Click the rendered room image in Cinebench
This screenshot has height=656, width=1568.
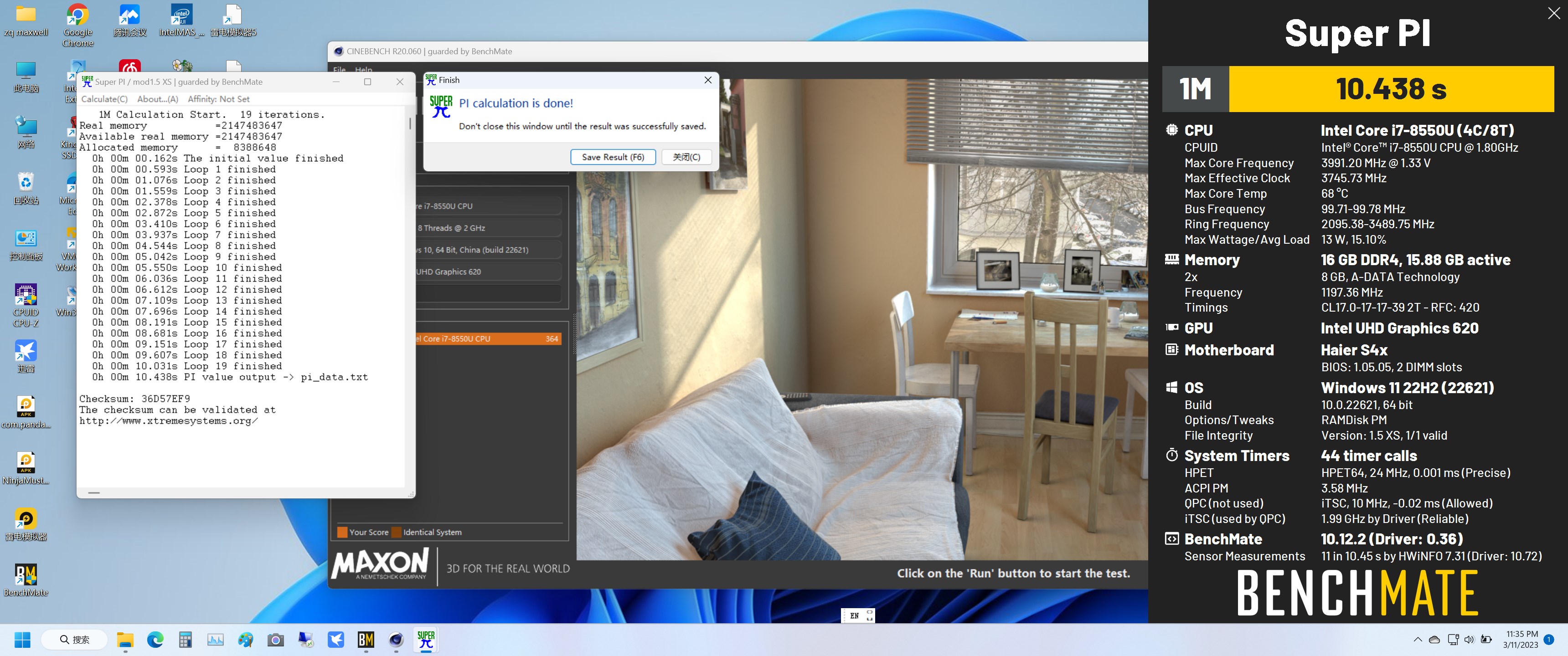pyautogui.click(x=861, y=319)
